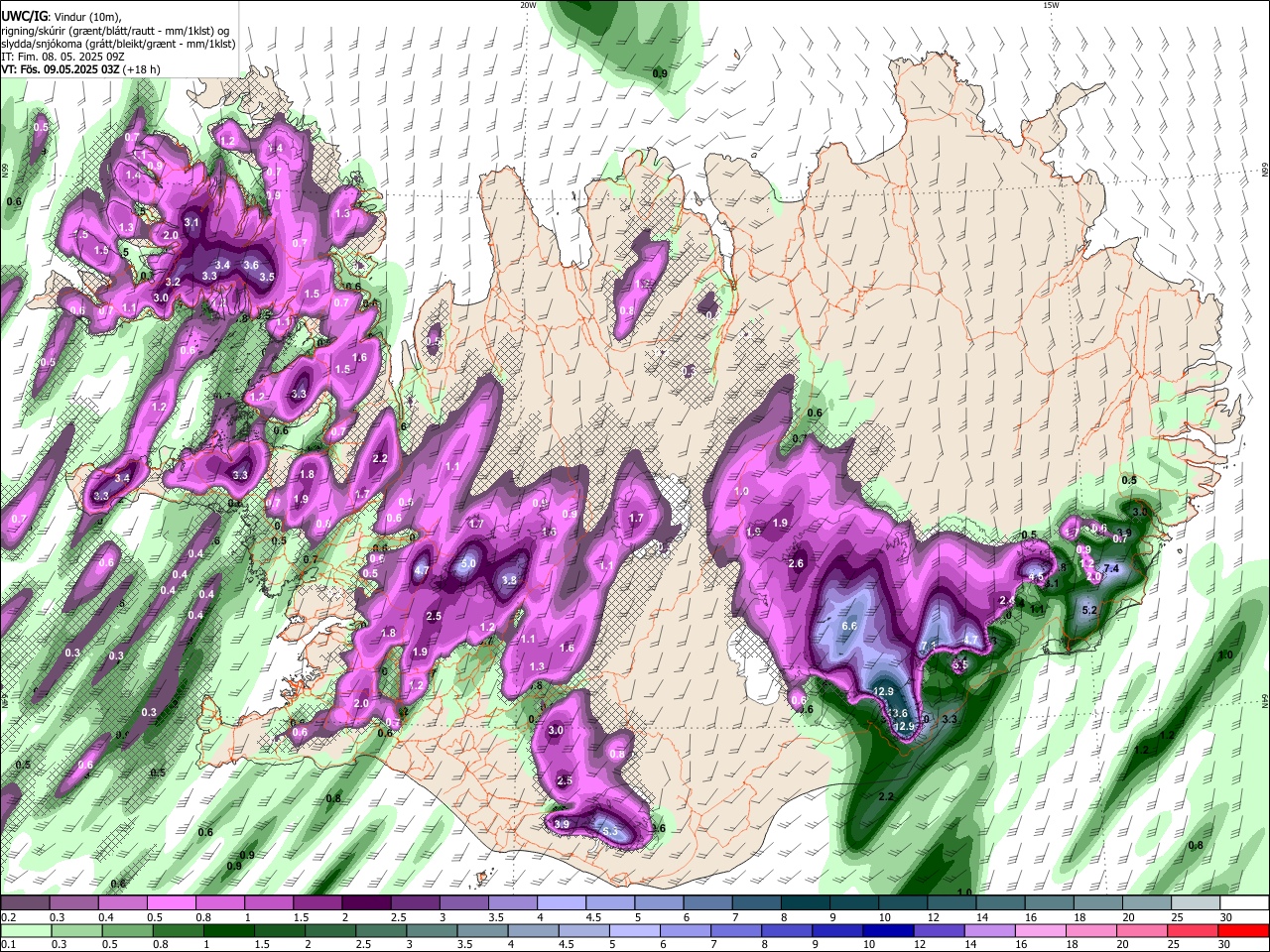This screenshot has width=1270, height=952.
Task: Select the 5.3 value on south coast
Action: coord(609,831)
